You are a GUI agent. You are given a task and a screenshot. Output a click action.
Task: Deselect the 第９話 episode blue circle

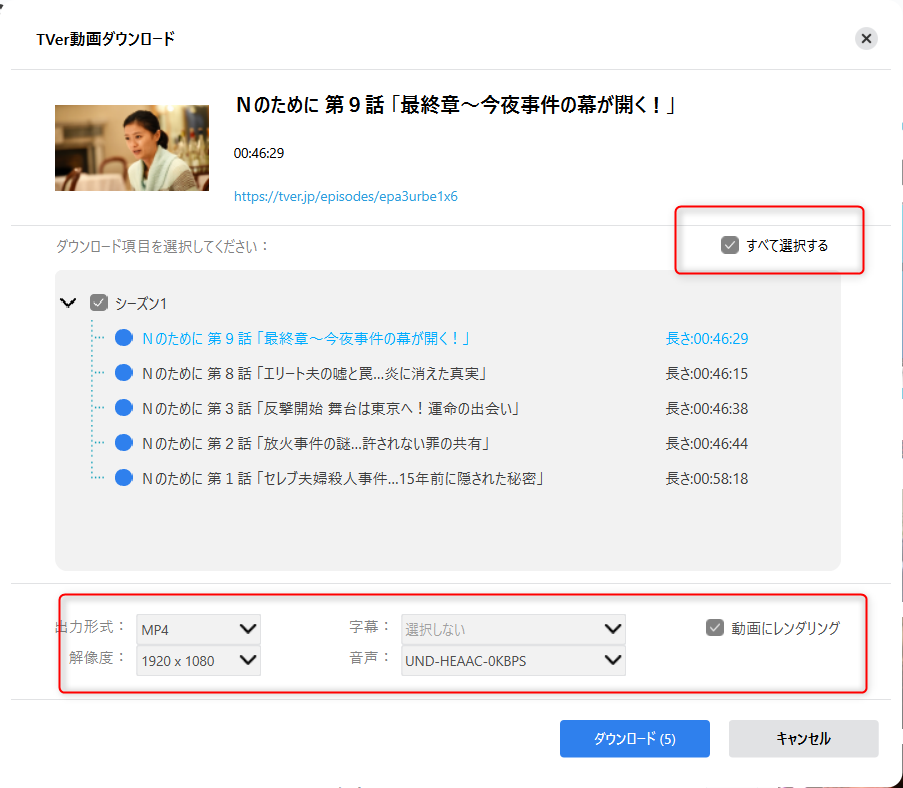point(123,338)
